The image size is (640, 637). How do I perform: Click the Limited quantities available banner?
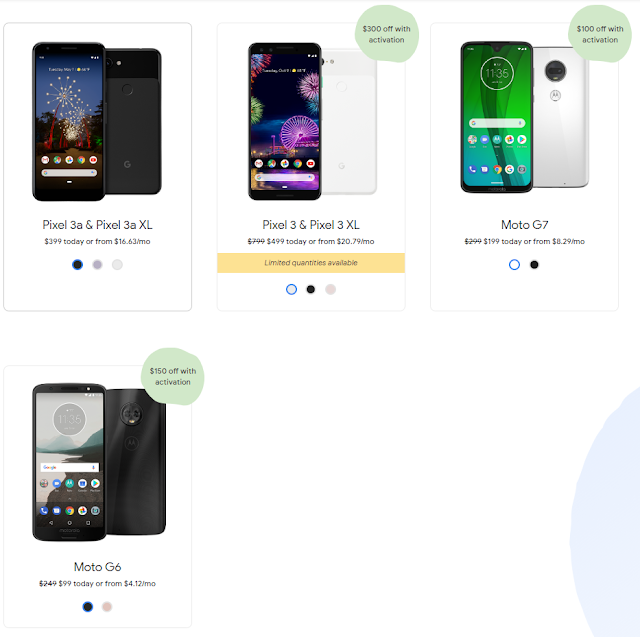coord(311,263)
